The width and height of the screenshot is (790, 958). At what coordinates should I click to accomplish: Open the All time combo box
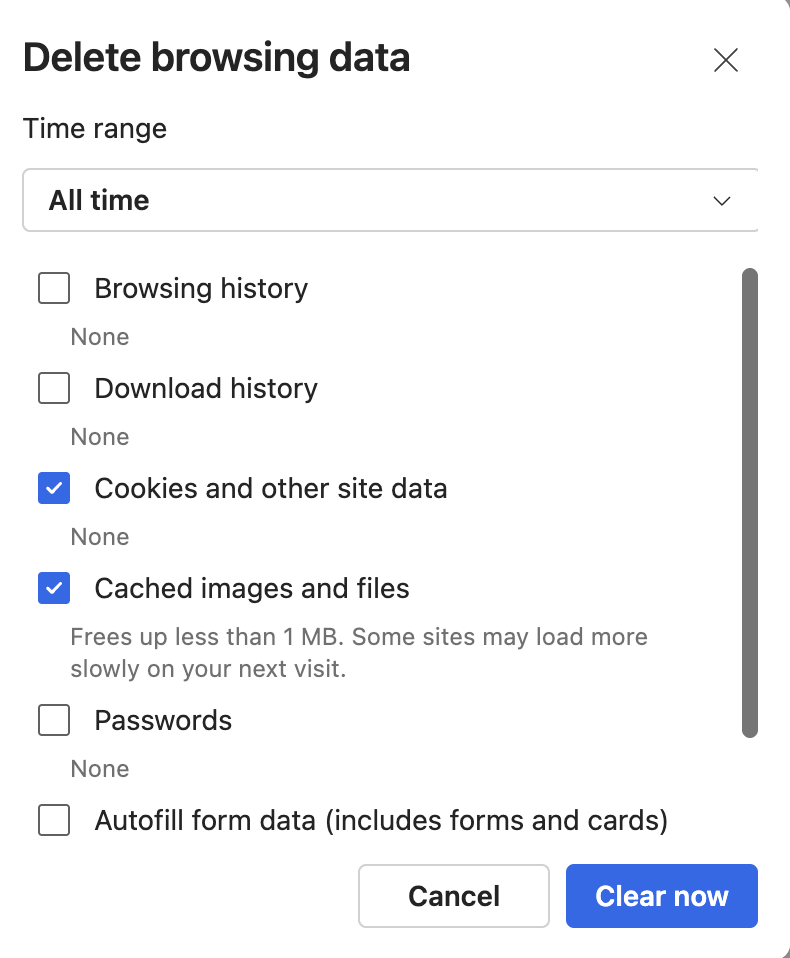(x=390, y=201)
